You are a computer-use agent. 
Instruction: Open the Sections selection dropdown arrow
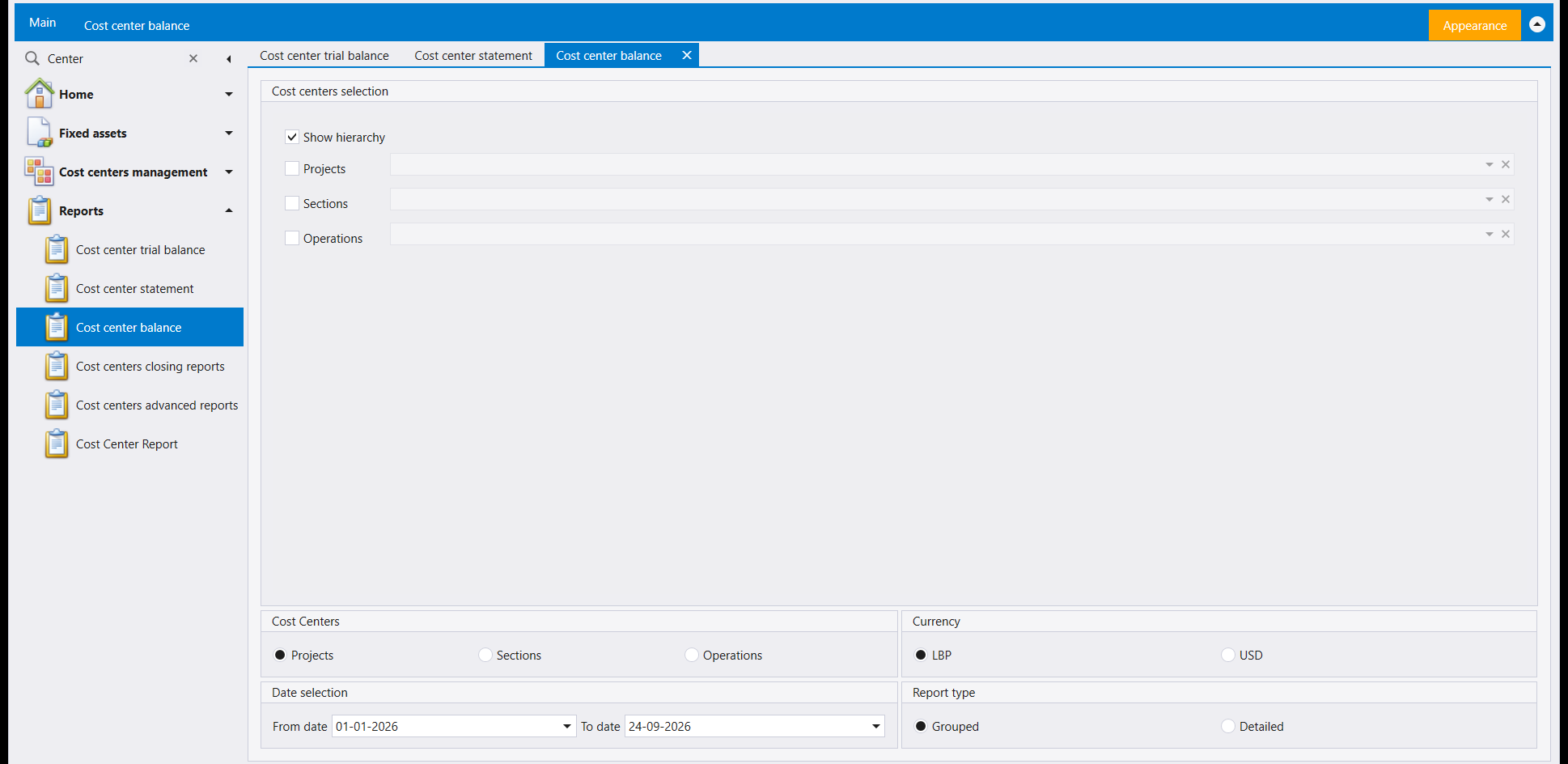pos(1489,199)
